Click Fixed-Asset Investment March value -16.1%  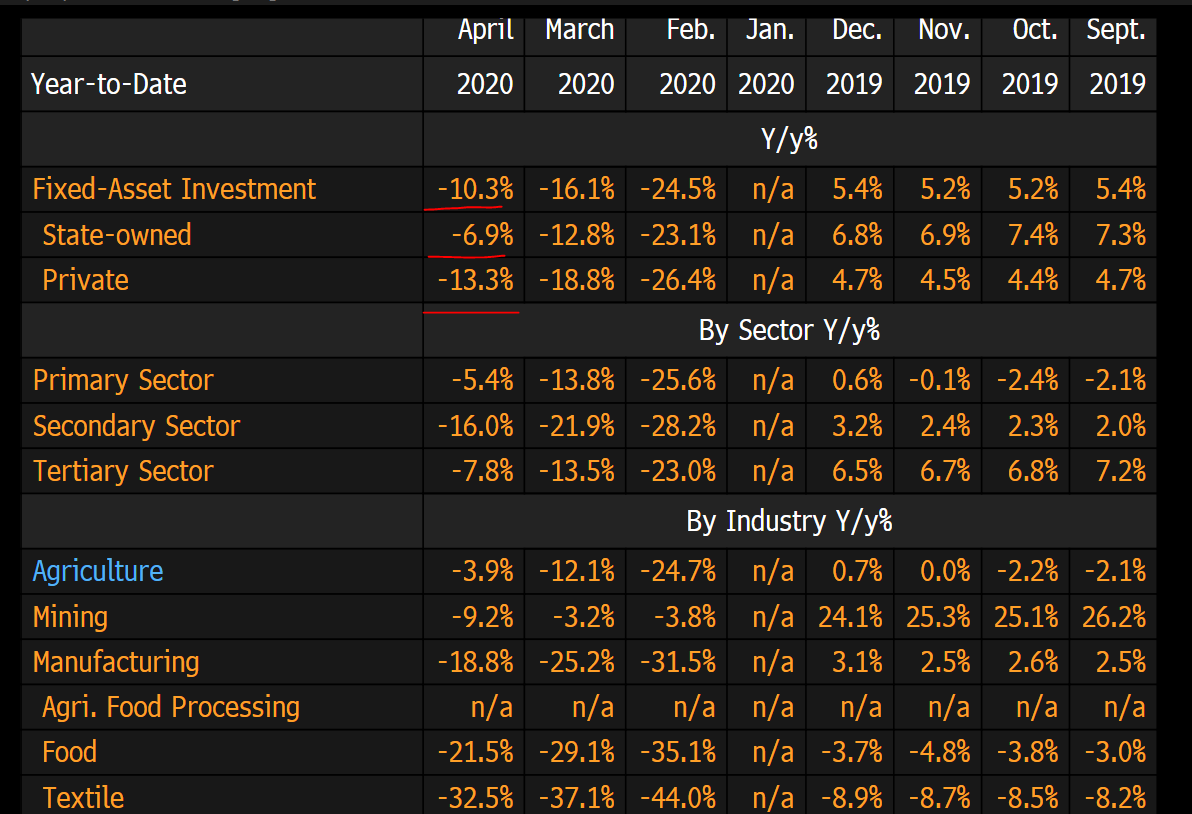pyautogui.click(x=577, y=188)
